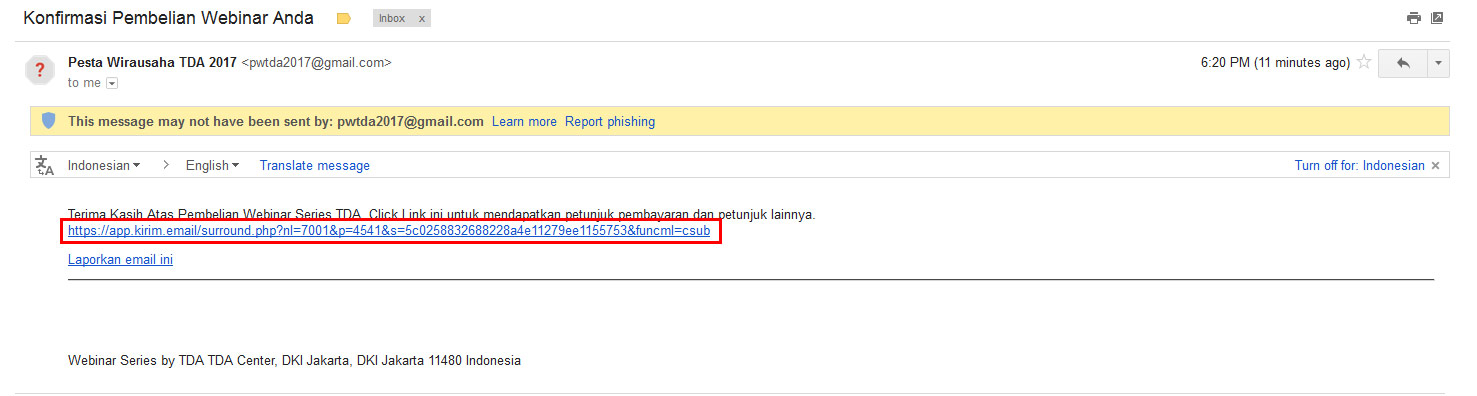Open the Indonesian source language dropdown
Screen dimensions: 1477x396
[104, 165]
